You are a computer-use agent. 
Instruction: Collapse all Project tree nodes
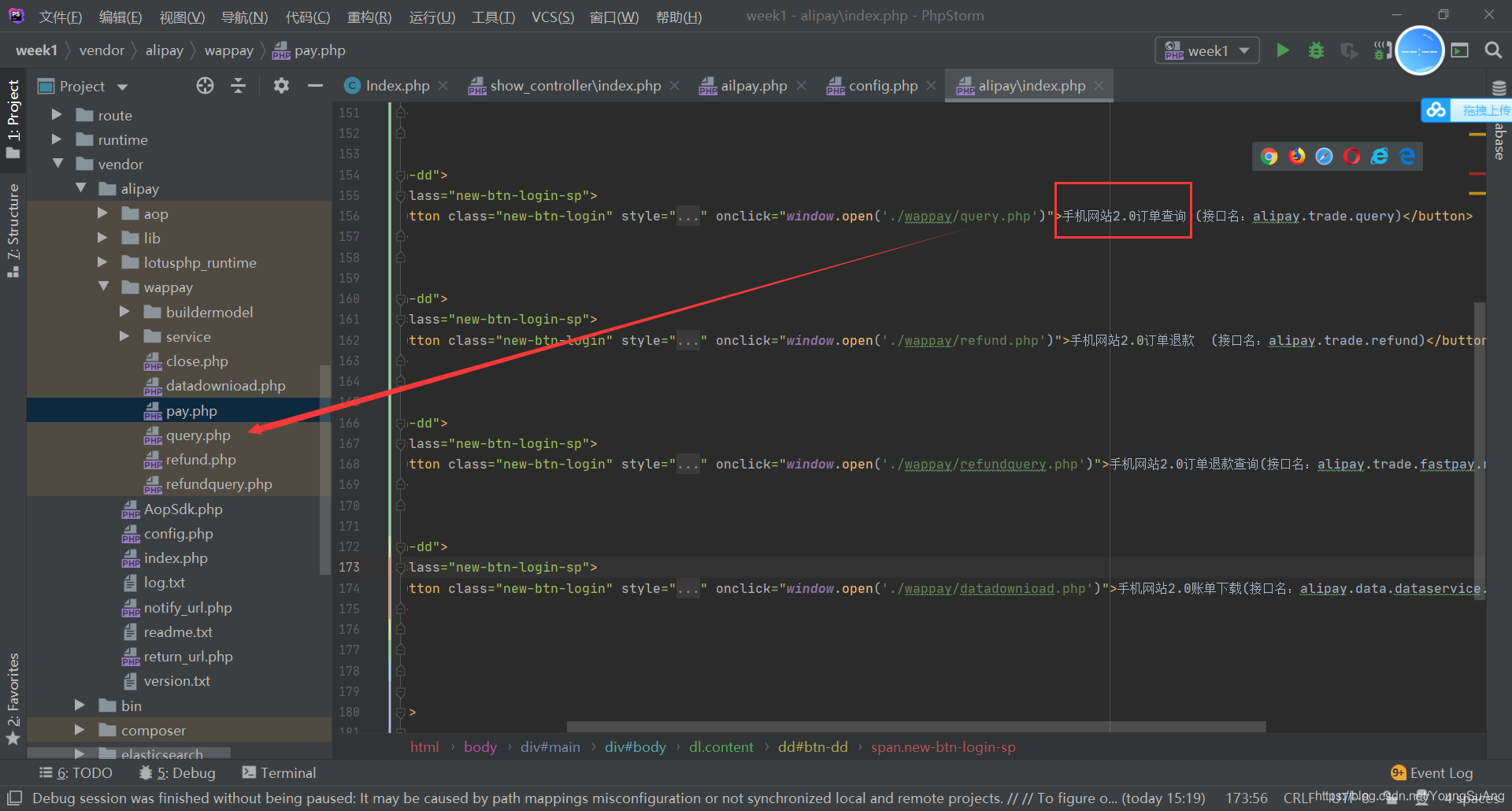238,86
